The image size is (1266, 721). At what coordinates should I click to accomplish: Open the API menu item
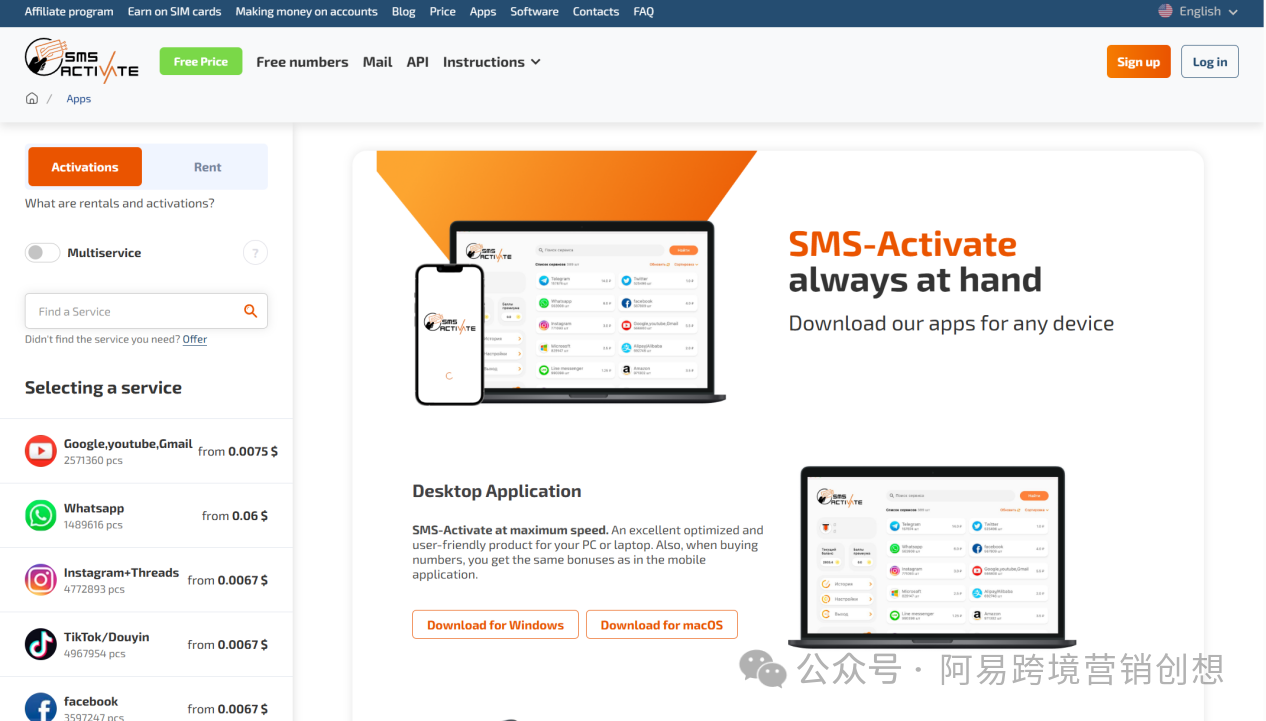point(418,62)
